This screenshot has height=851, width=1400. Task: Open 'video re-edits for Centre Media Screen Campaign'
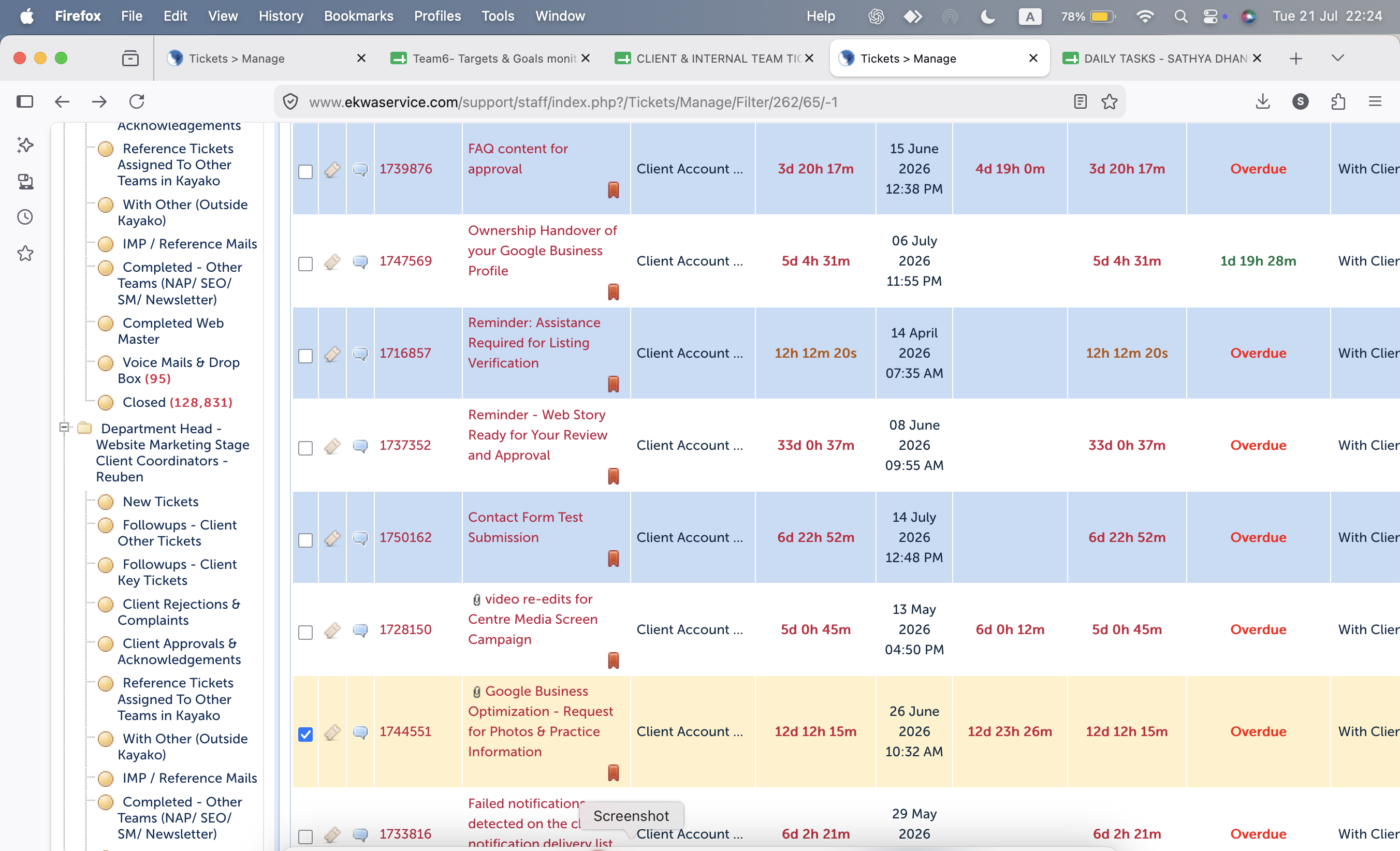pyautogui.click(x=533, y=619)
